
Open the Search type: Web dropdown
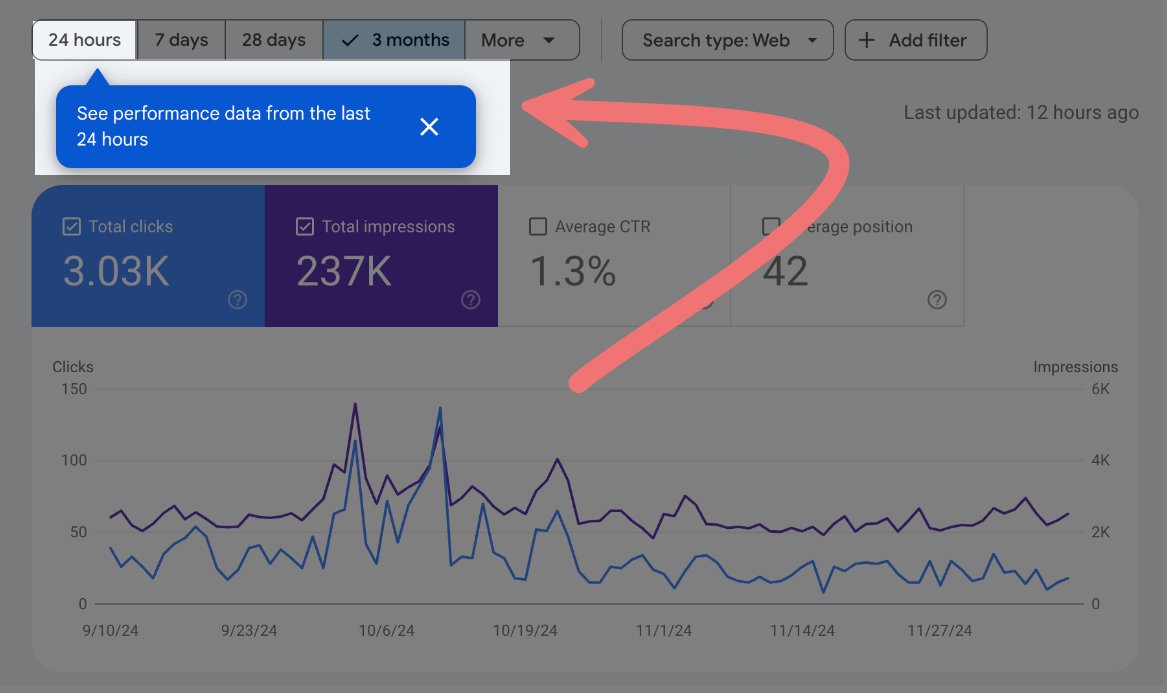727,40
